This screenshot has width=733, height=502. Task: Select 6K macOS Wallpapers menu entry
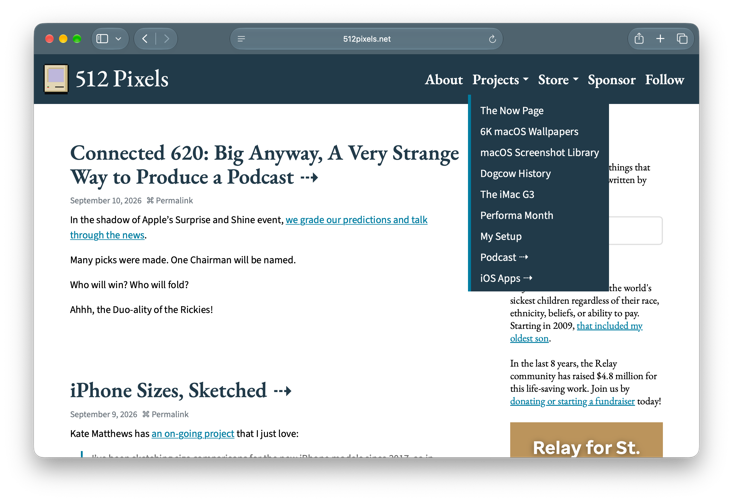[529, 132]
